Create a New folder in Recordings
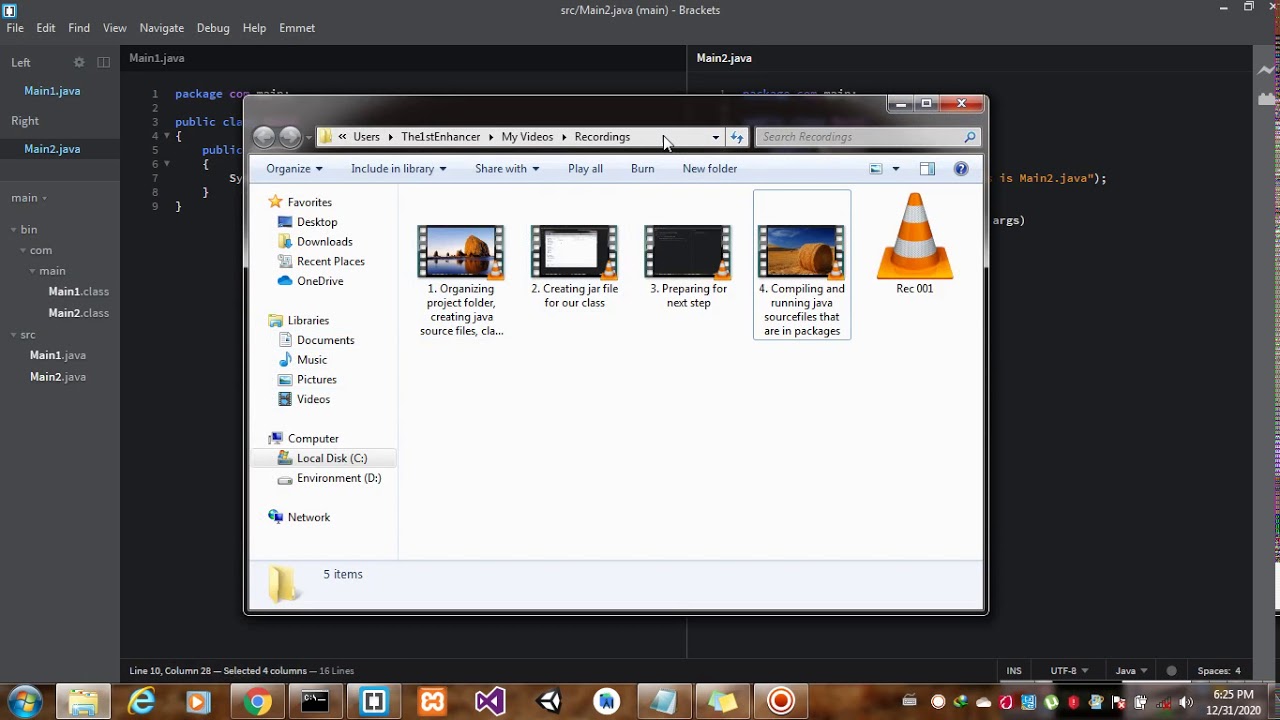 tap(710, 169)
